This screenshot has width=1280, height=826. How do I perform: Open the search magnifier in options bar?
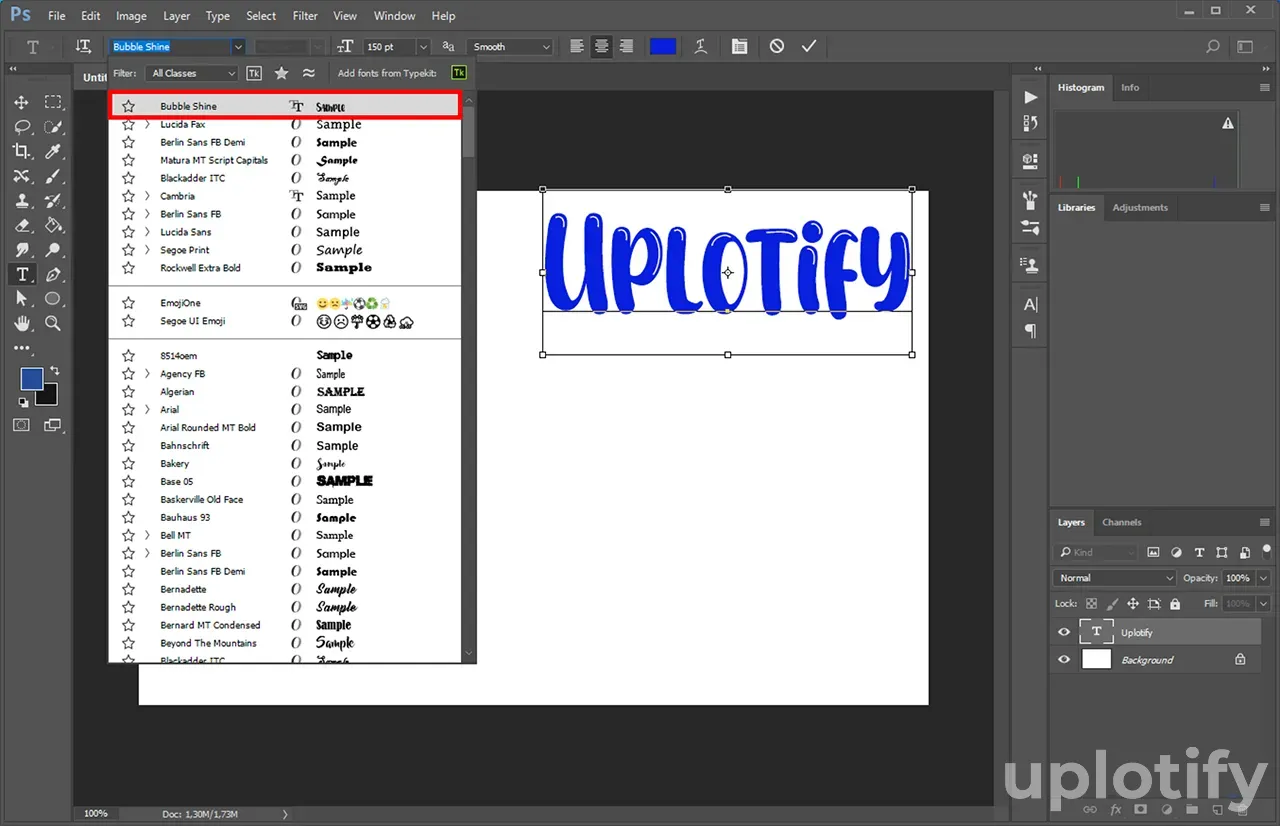tap(1213, 47)
